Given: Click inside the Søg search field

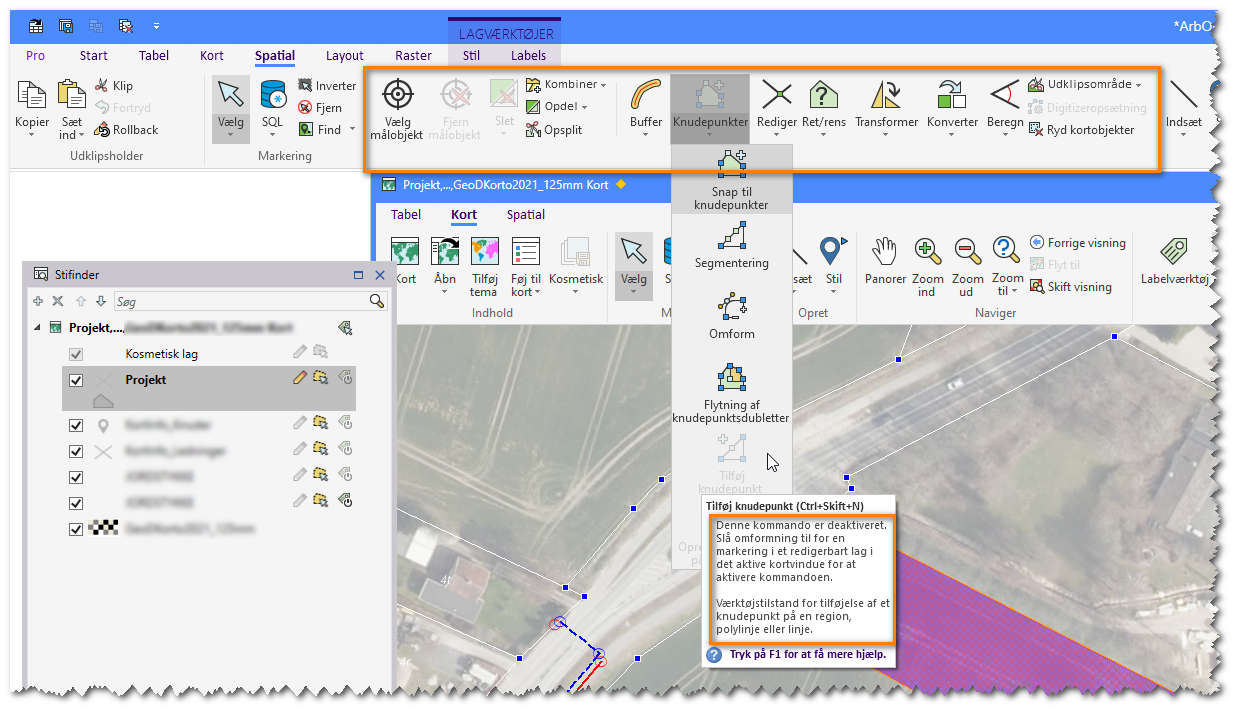Looking at the screenshot, I should click(240, 301).
